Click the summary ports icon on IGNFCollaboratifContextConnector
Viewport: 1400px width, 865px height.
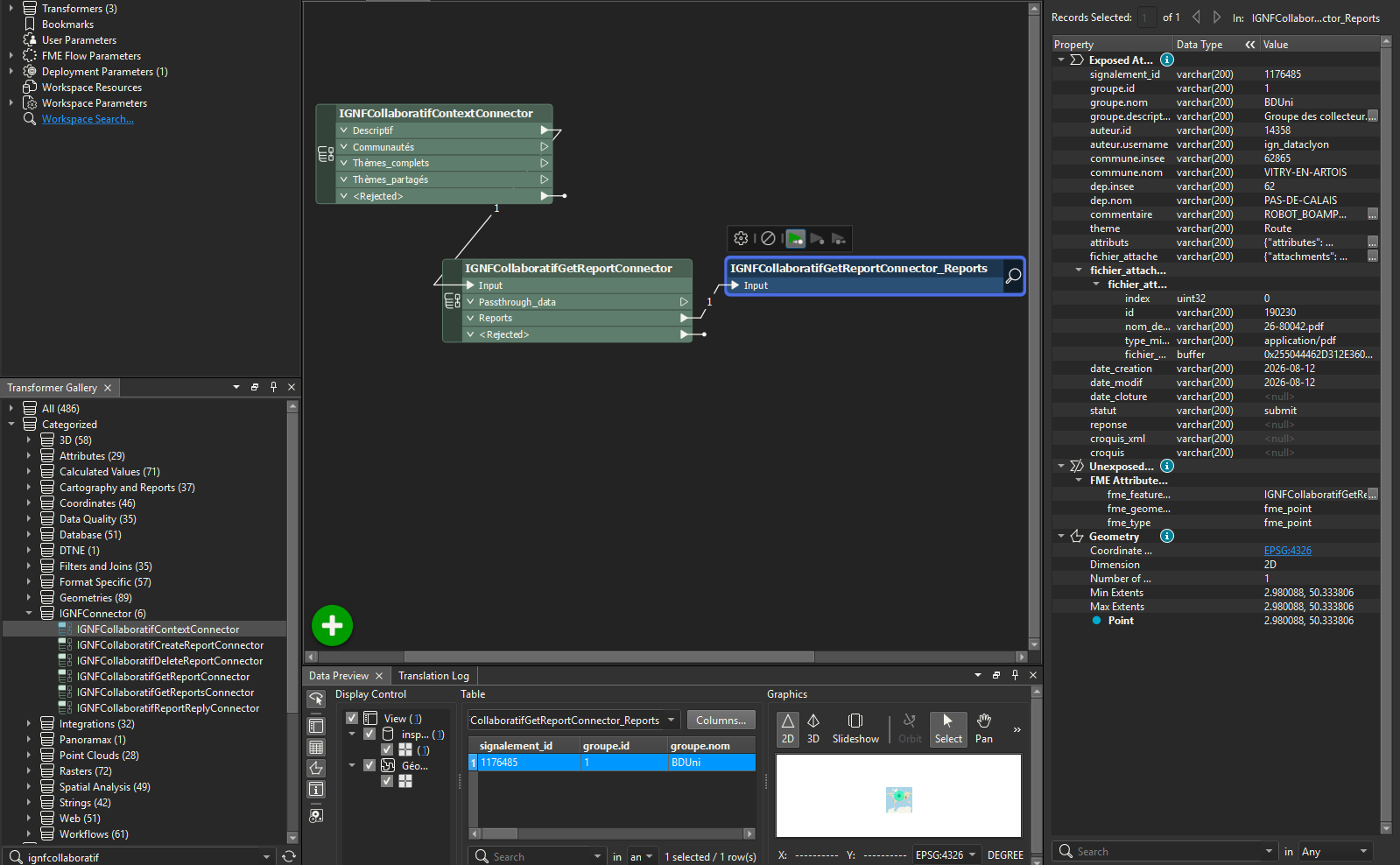pyautogui.click(x=326, y=154)
